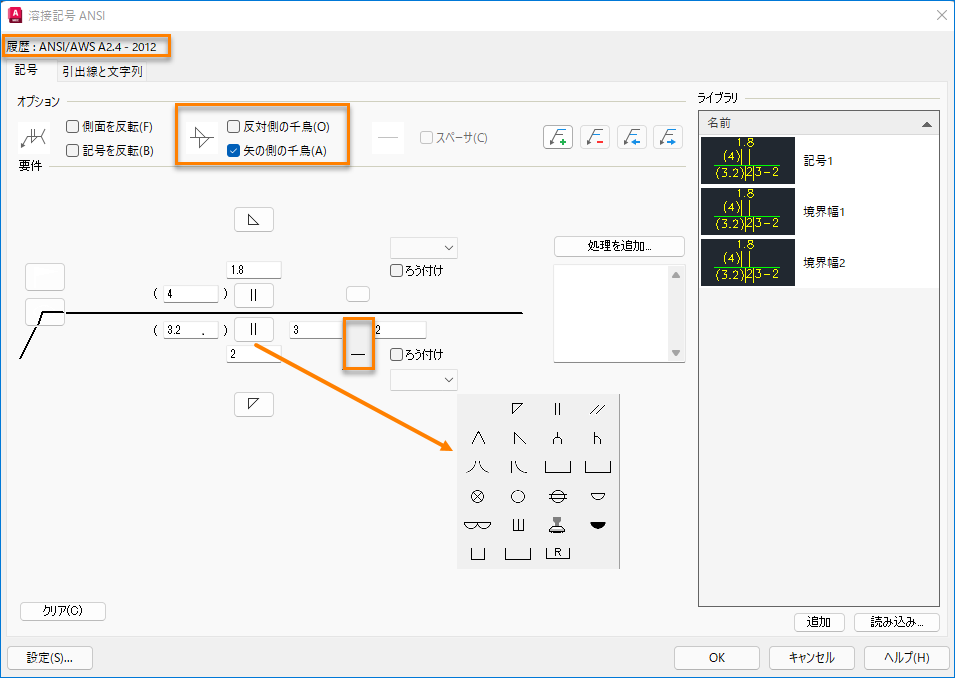Select the 記号 tab
The width and height of the screenshot is (955, 678).
pyautogui.click(x=26, y=72)
